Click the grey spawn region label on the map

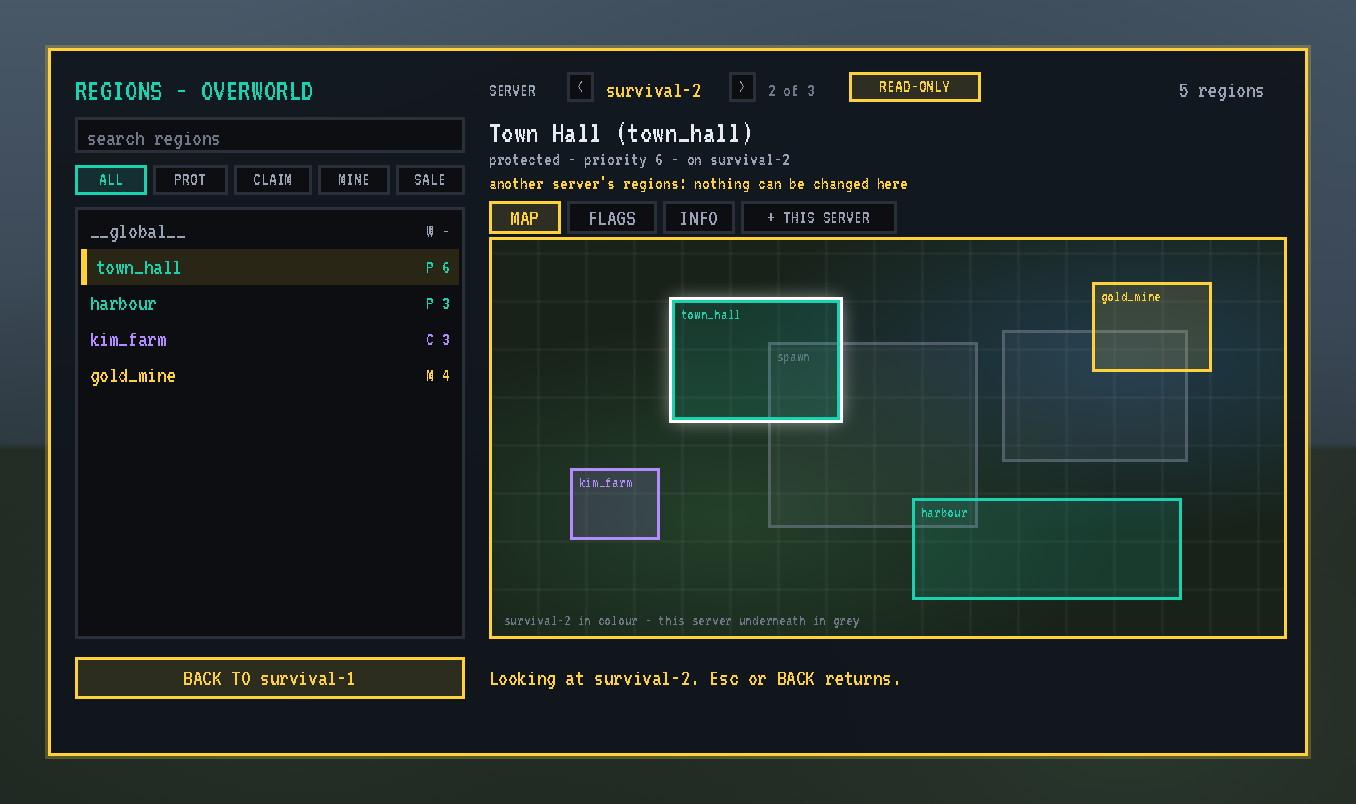[x=794, y=357]
